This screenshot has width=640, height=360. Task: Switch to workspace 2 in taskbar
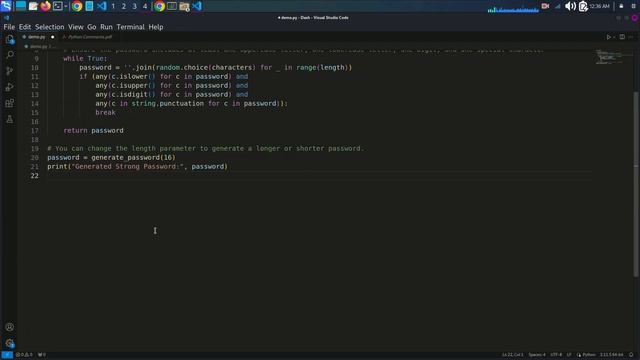coord(124,6)
